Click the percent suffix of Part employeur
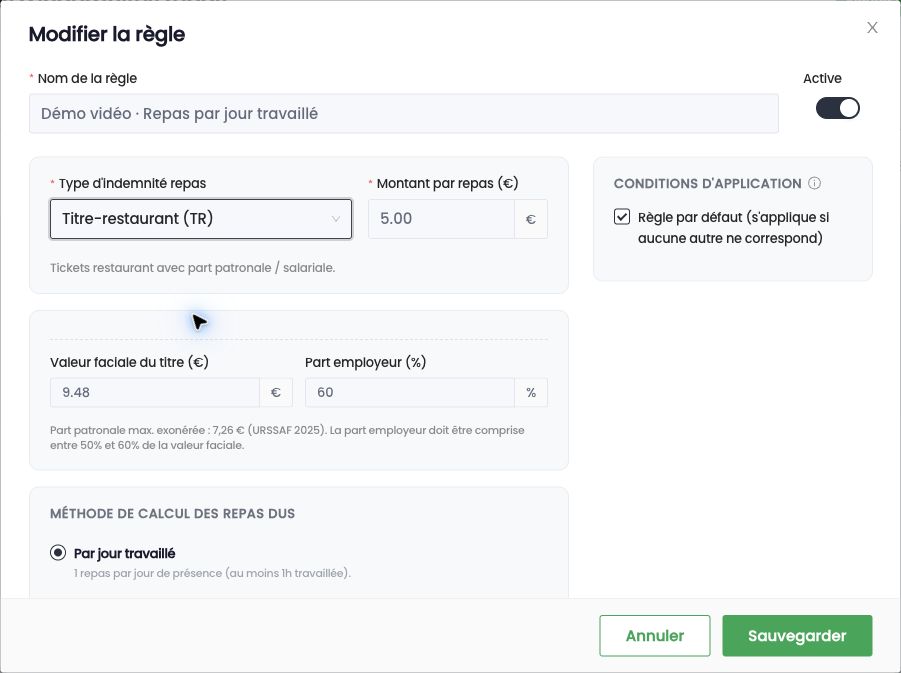Viewport: 901px width, 673px height. (x=531, y=393)
